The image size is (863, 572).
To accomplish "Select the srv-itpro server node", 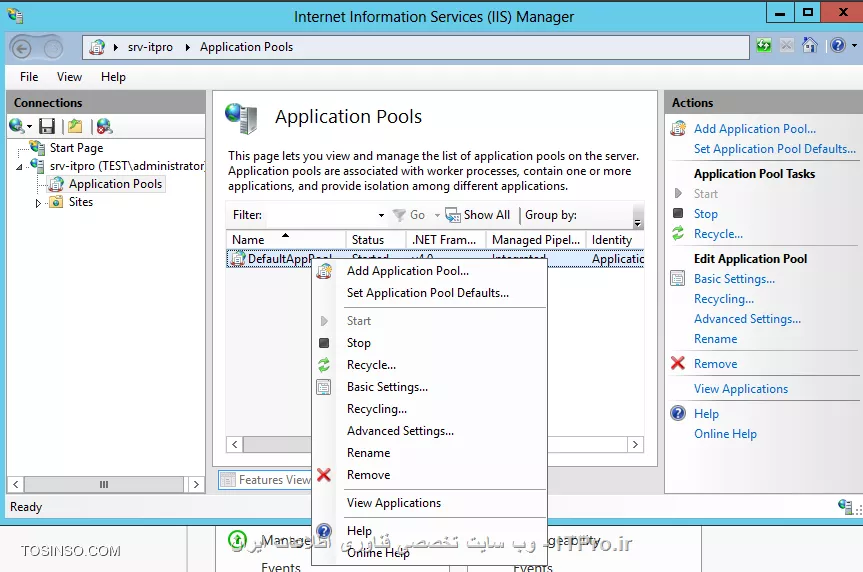I will click(x=127, y=166).
